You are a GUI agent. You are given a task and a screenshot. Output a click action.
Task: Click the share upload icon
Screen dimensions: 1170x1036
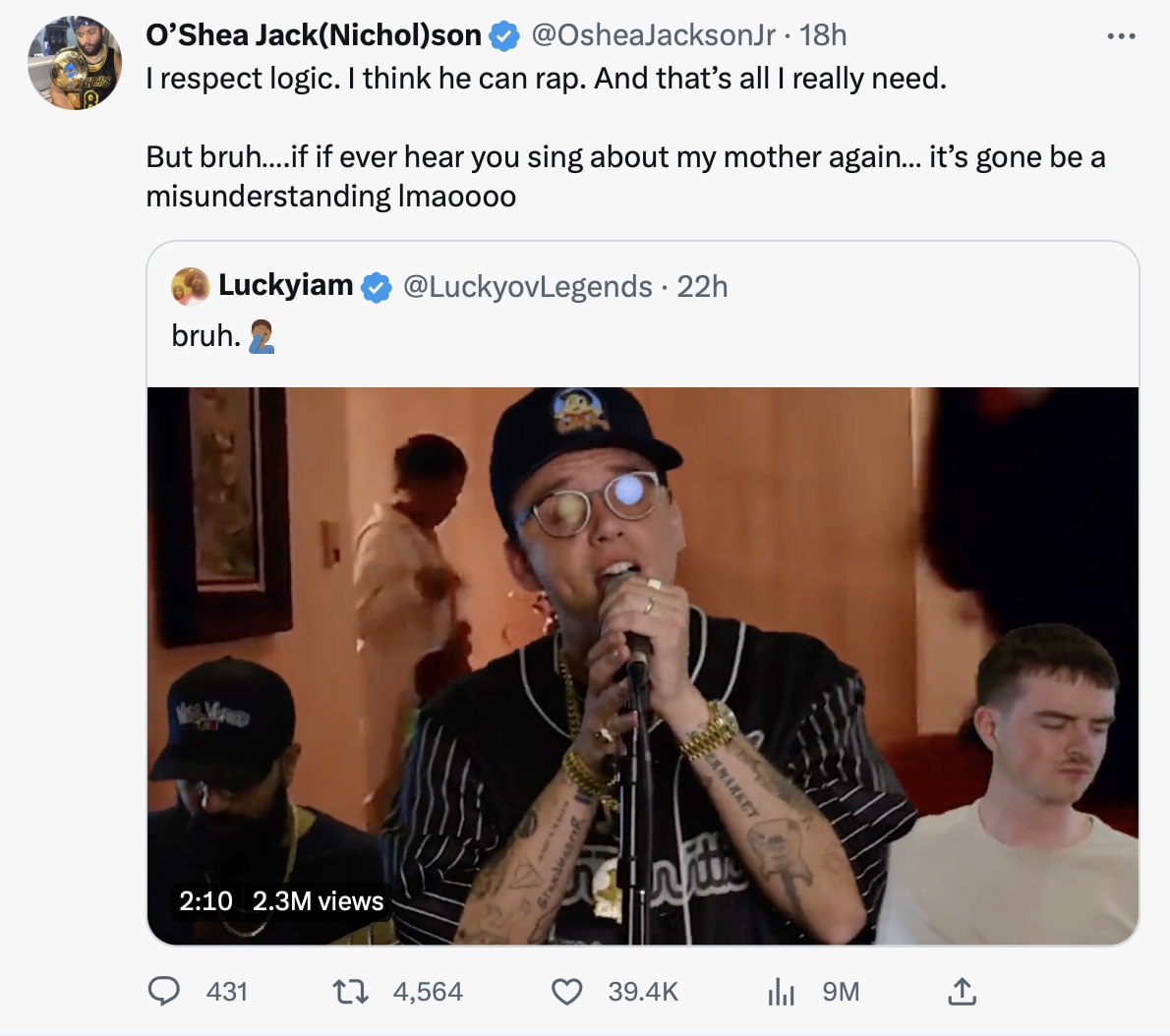point(962,991)
